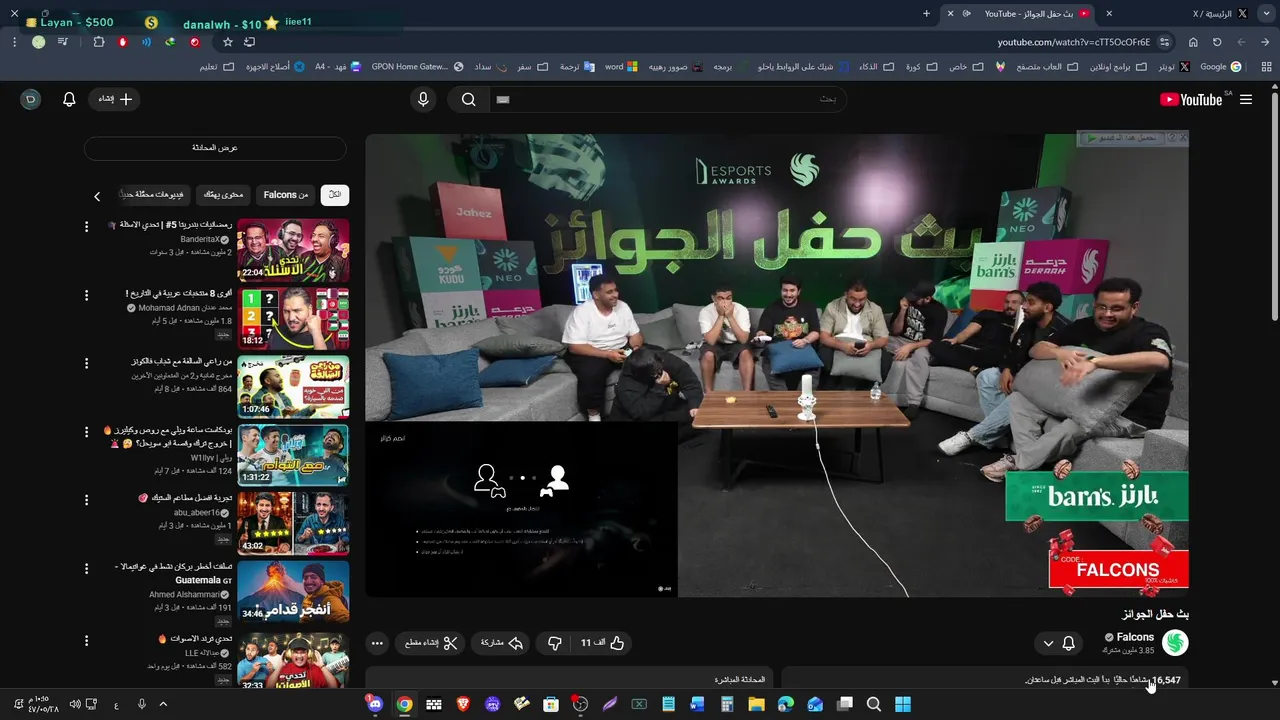
Task: Open GPON Home Gateway bookmark
Action: 417,67
